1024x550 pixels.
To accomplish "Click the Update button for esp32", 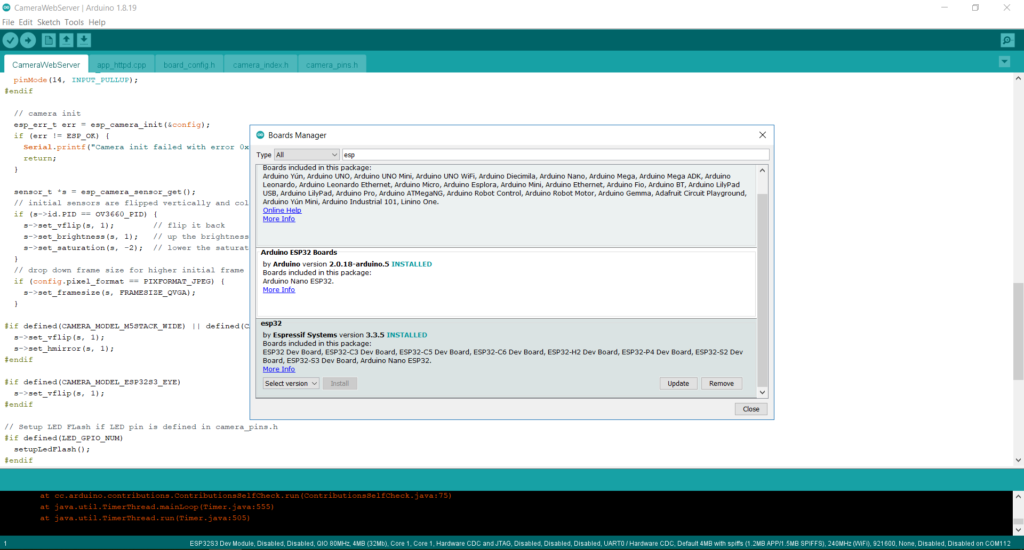I will (x=677, y=383).
